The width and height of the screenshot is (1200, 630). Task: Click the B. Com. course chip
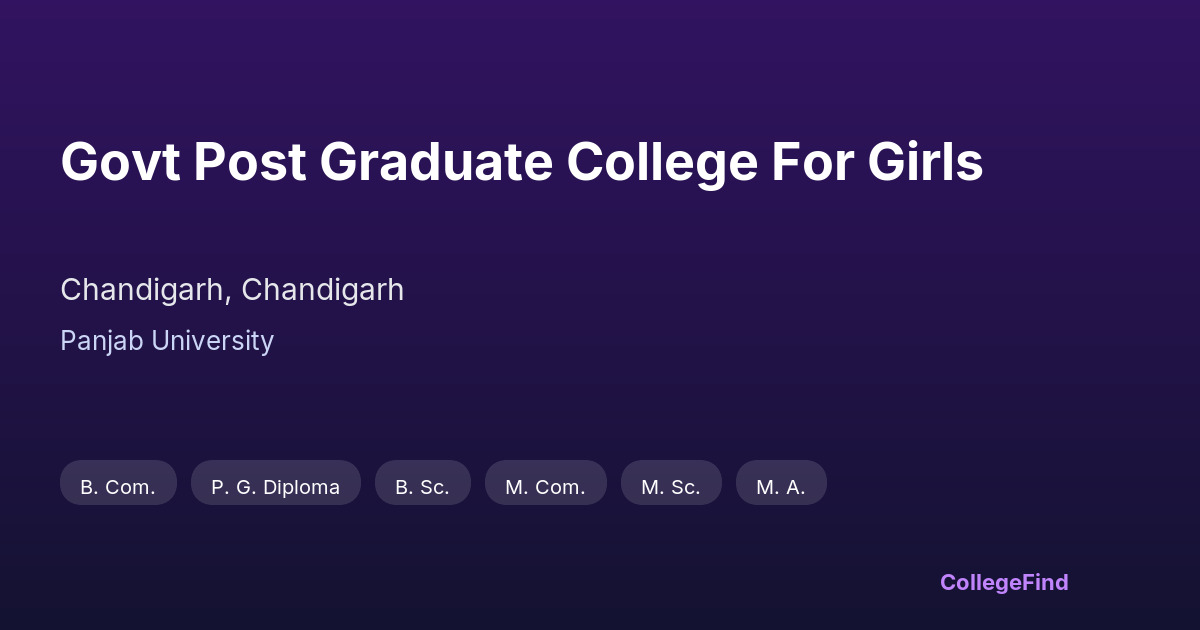118,483
